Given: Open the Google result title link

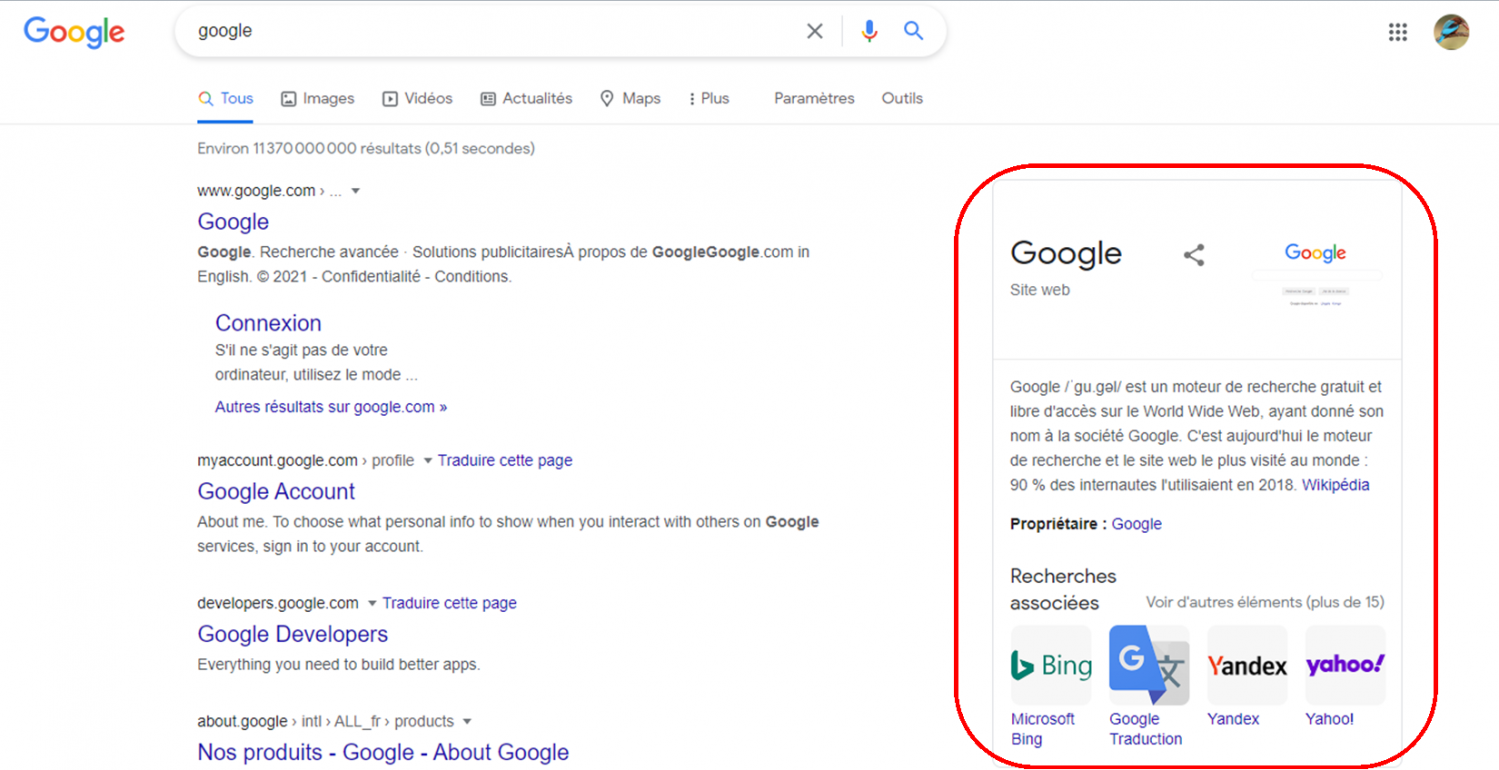Looking at the screenshot, I should pyautogui.click(x=233, y=222).
